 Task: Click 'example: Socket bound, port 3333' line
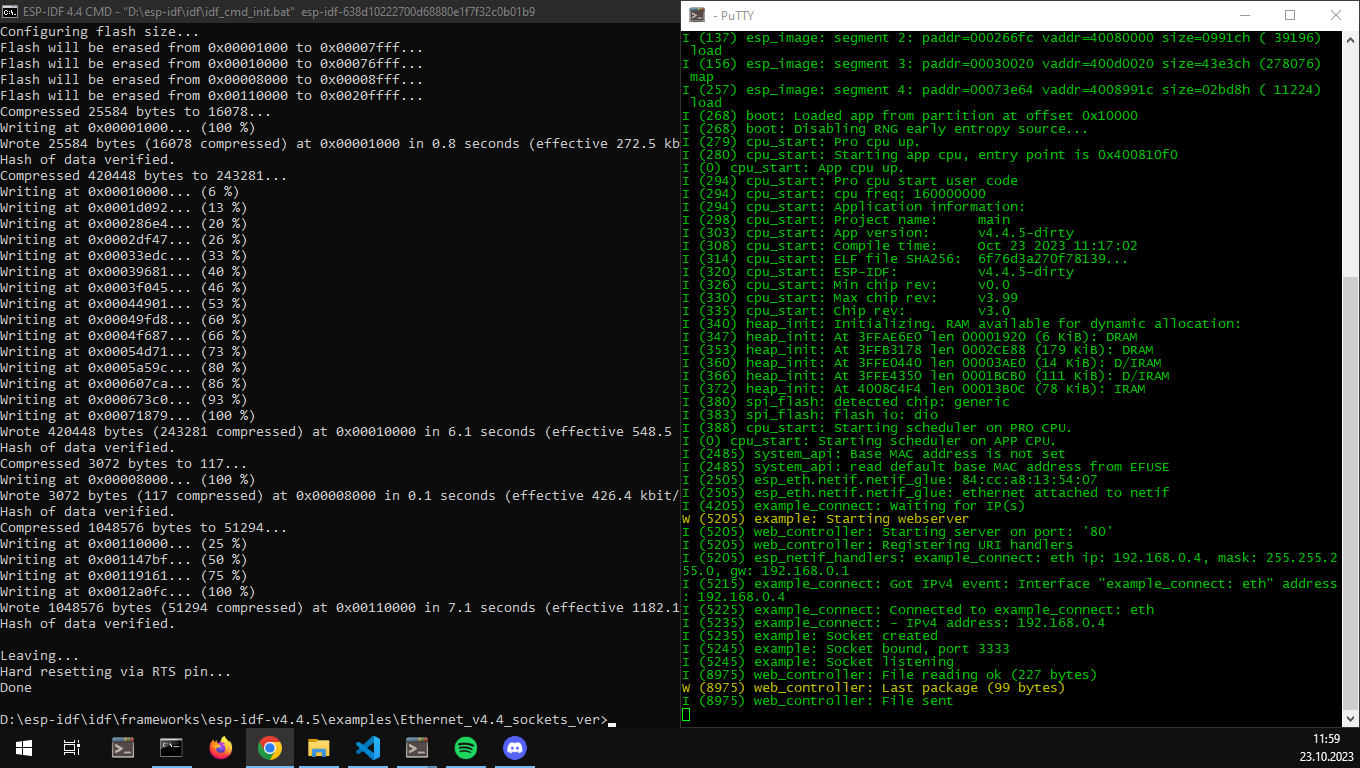[845, 649]
